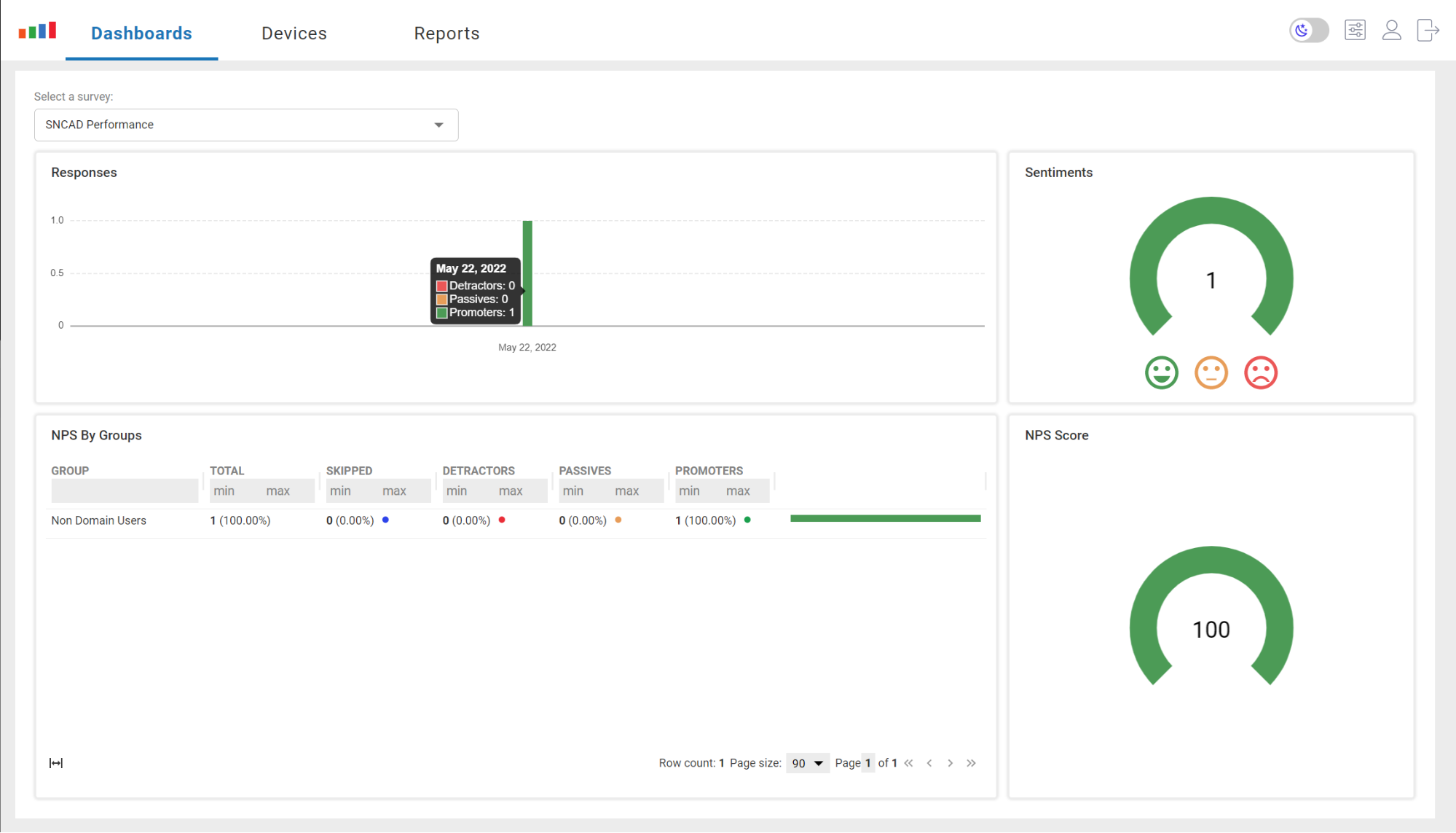1456x833 pixels.
Task: Sort by the TOTAL column header
Action: pos(227,471)
